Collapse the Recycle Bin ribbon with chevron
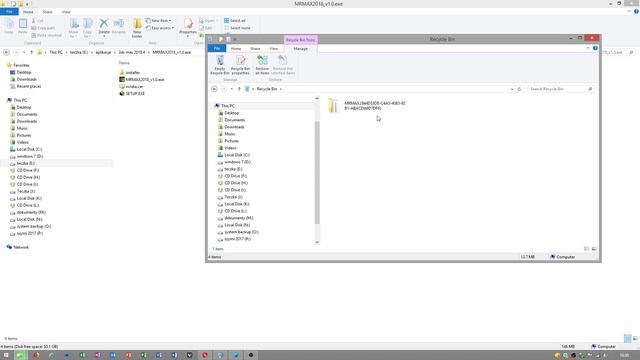Image resolution: width=640 pixels, height=360 pixels. click(x=588, y=48)
